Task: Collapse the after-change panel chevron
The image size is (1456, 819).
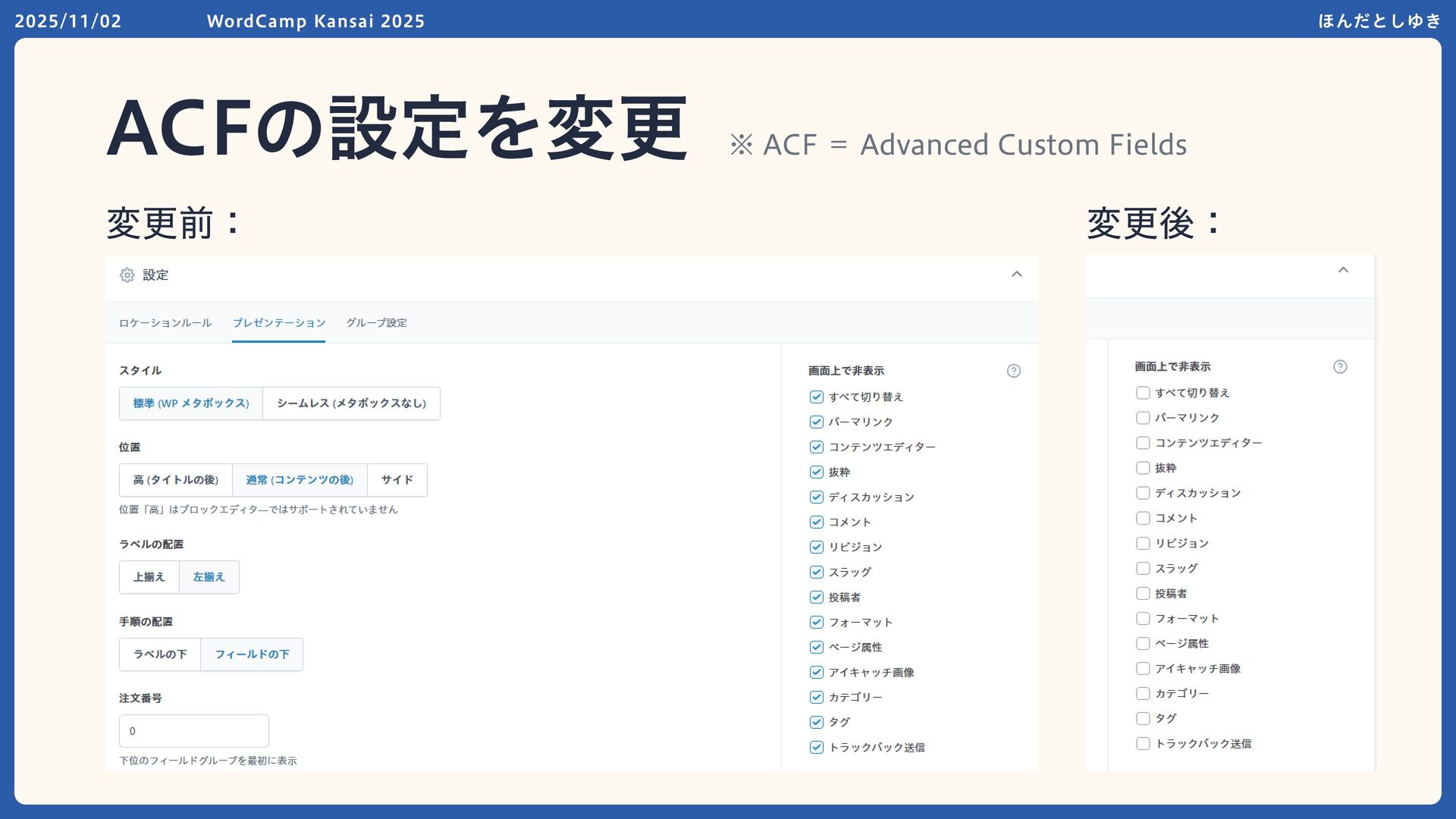Action: click(x=1343, y=270)
